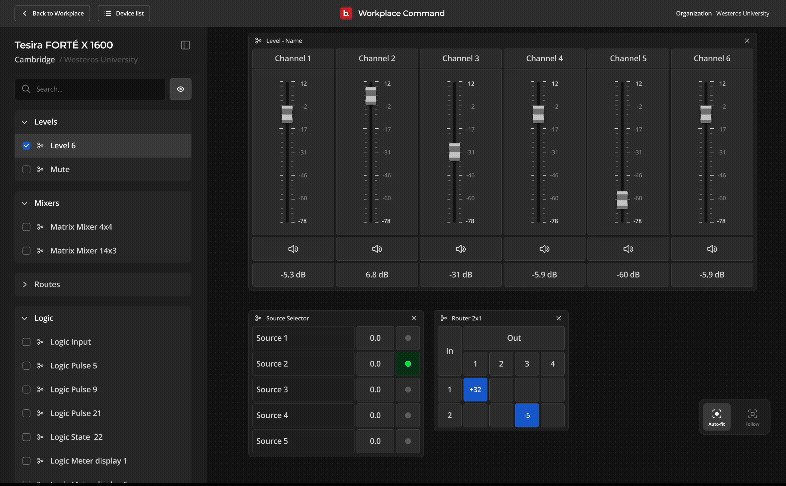Mute Channel 6 speaker icon
Screen dimensions: 786x486
[711, 249]
